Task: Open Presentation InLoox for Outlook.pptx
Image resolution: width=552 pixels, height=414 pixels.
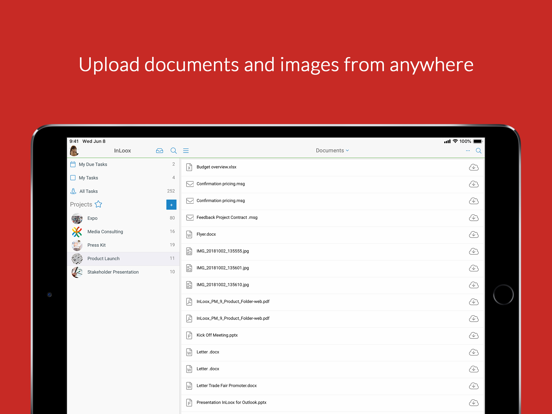Action: (333, 402)
